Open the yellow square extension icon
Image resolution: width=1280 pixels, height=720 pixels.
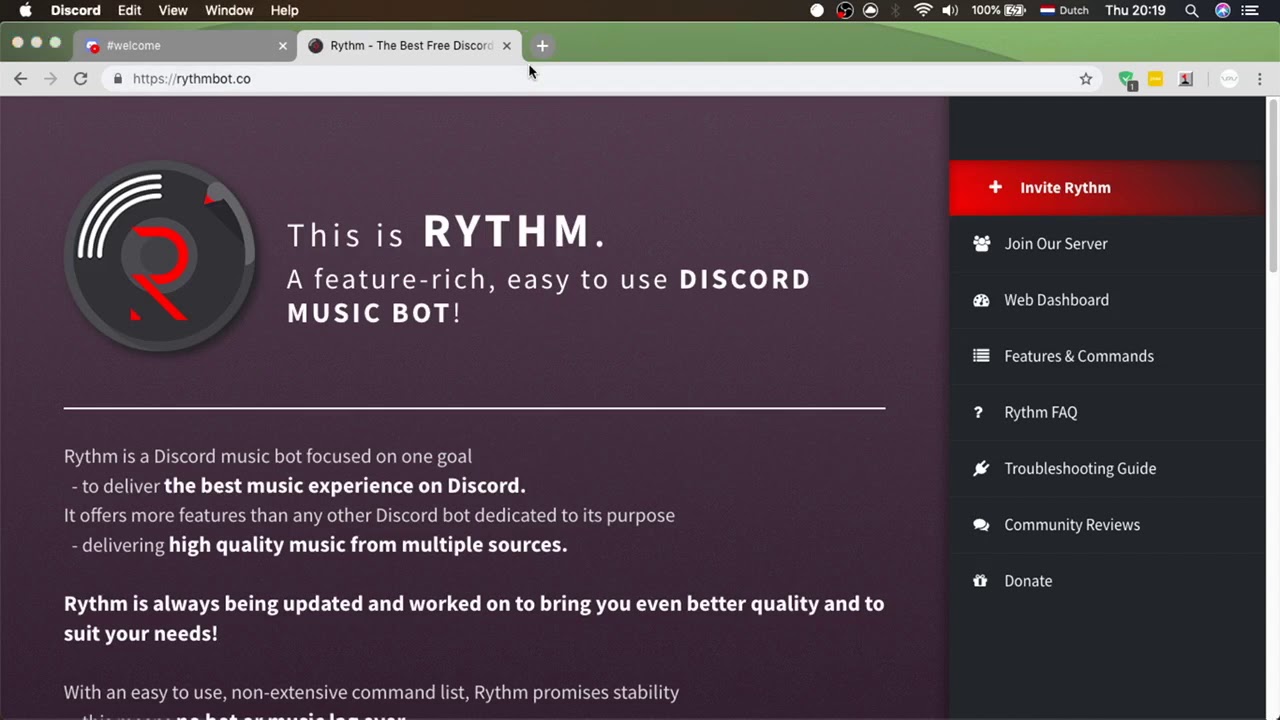1156,79
